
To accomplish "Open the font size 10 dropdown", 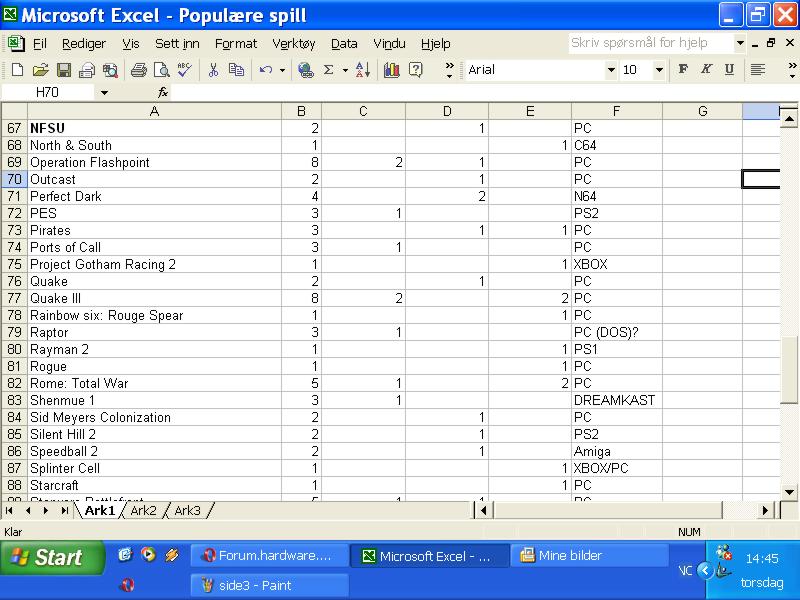I will point(659,70).
